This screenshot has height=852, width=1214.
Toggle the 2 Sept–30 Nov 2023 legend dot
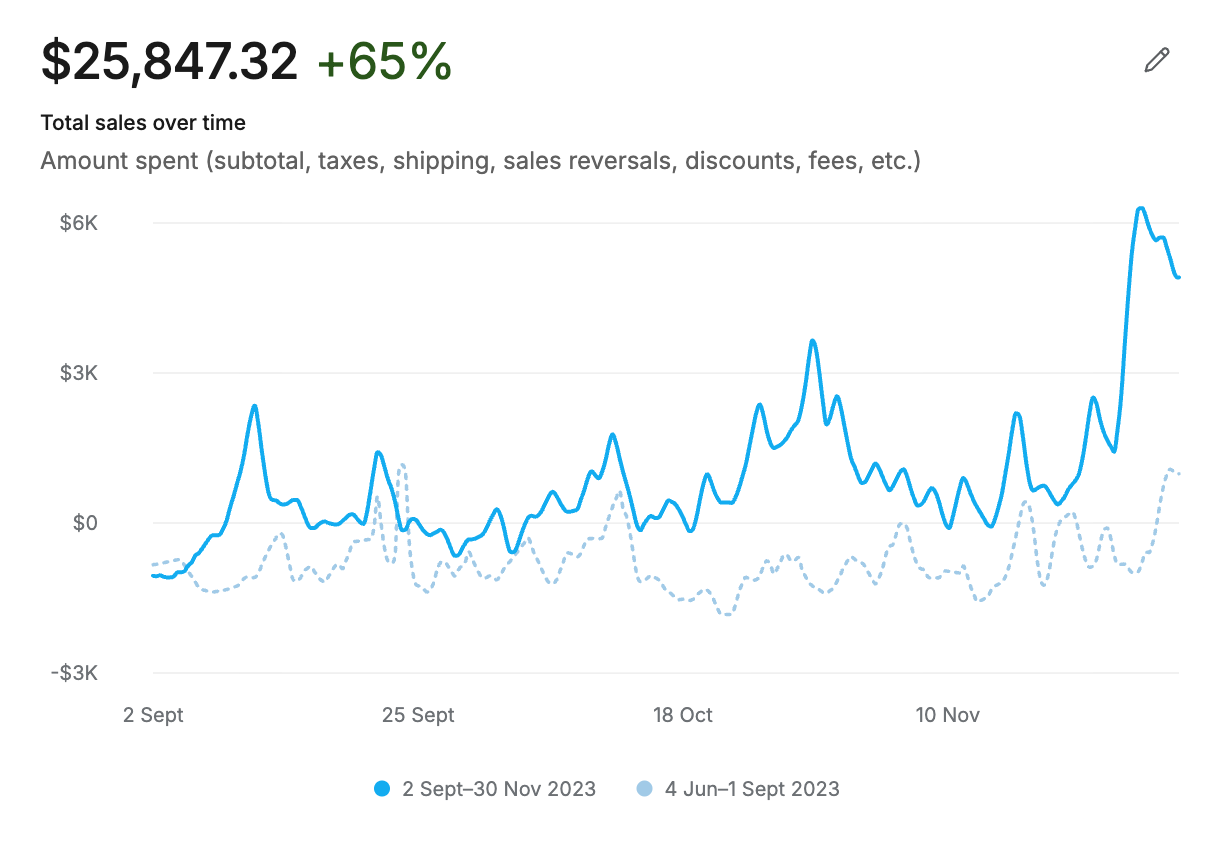click(x=382, y=789)
